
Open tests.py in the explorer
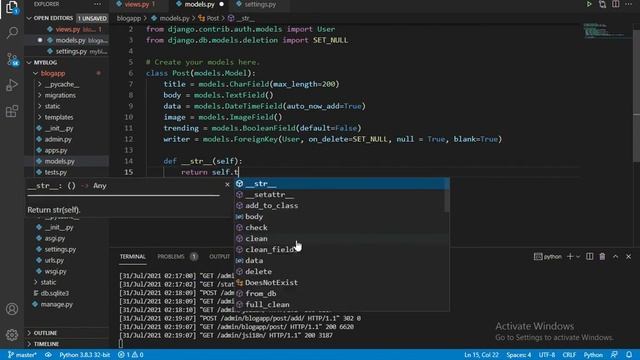(56, 172)
